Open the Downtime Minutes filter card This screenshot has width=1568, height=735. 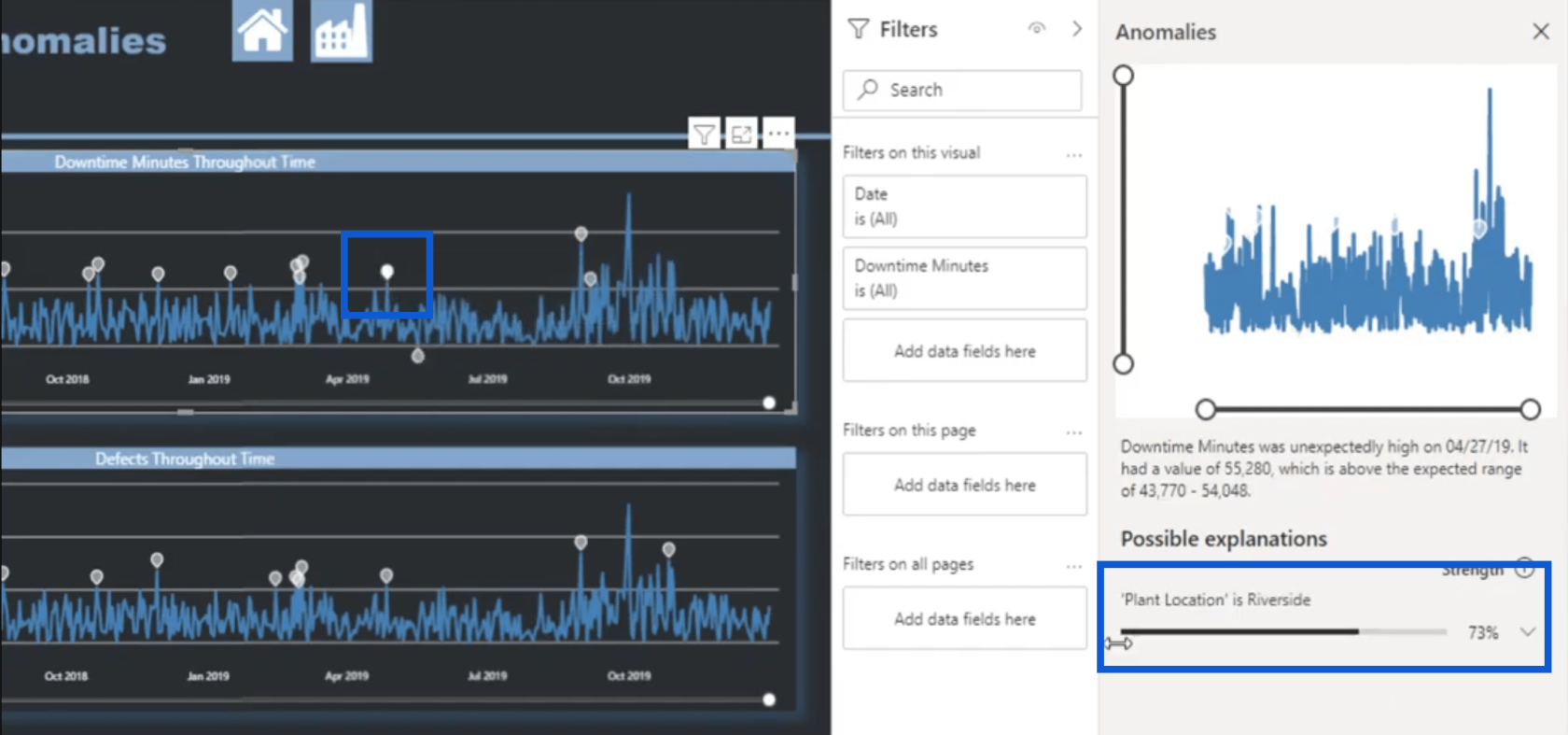964,278
